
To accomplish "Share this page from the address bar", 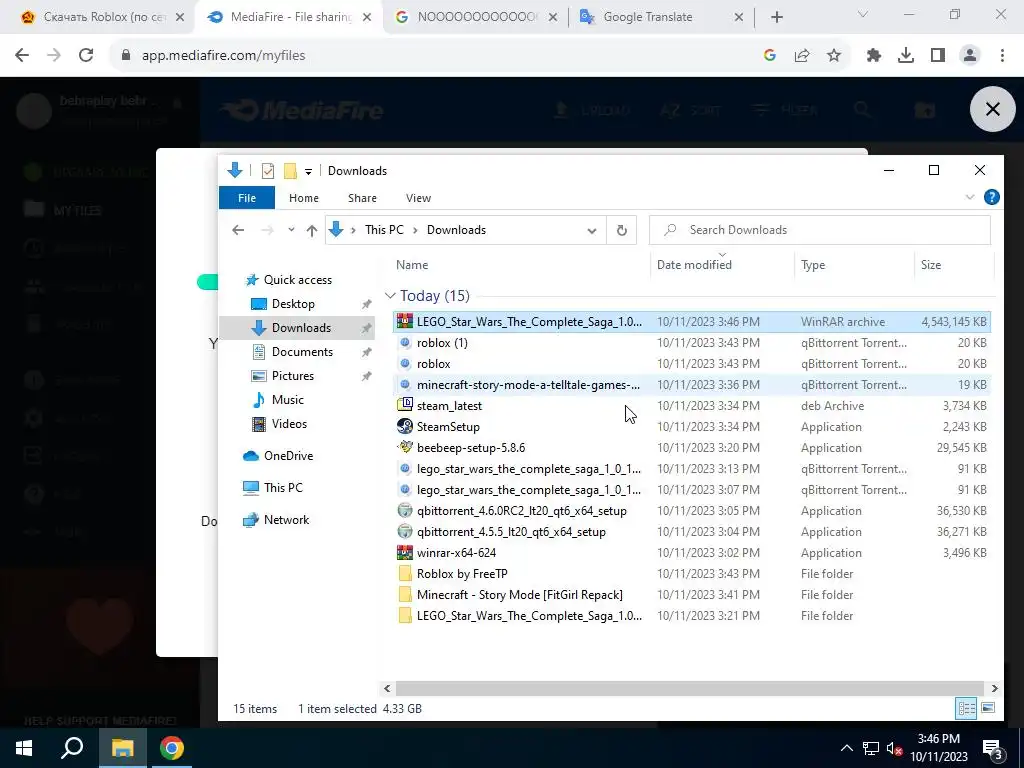I will click(802, 56).
